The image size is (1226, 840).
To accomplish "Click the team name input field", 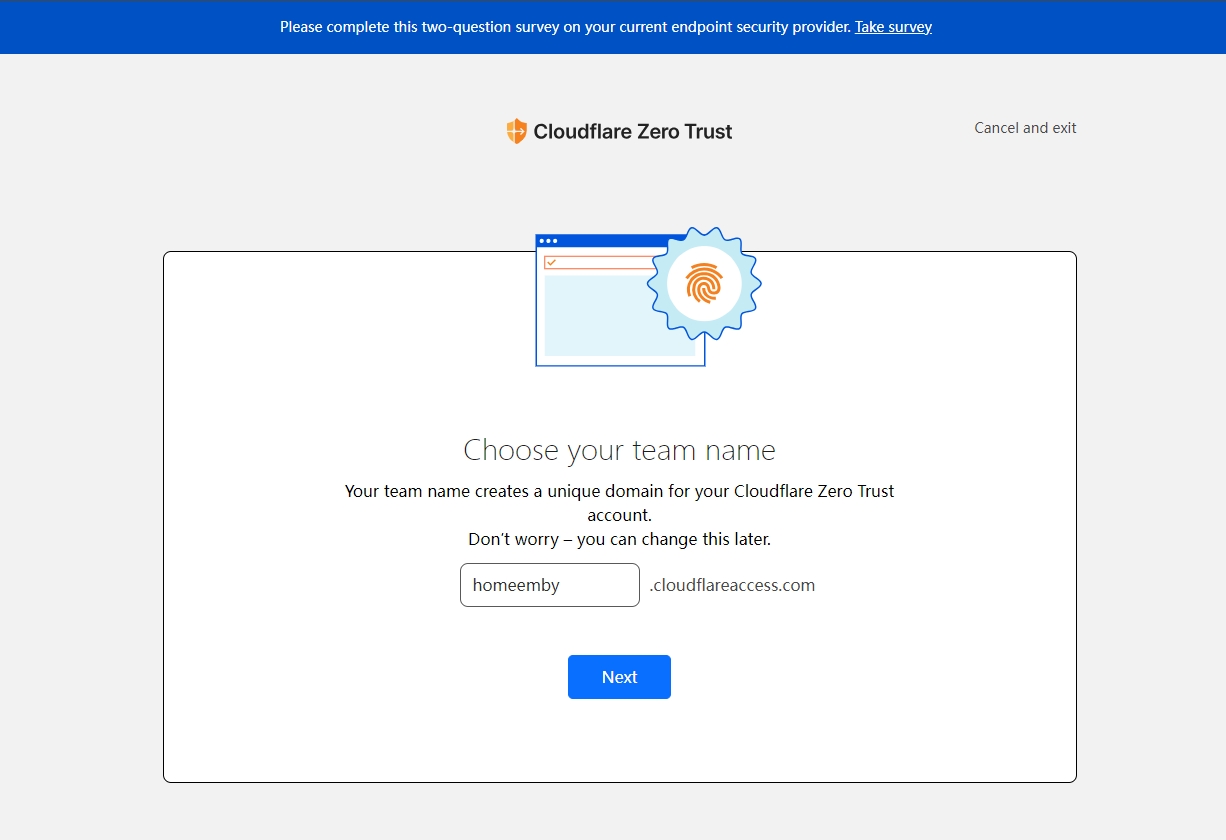I will (550, 585).
